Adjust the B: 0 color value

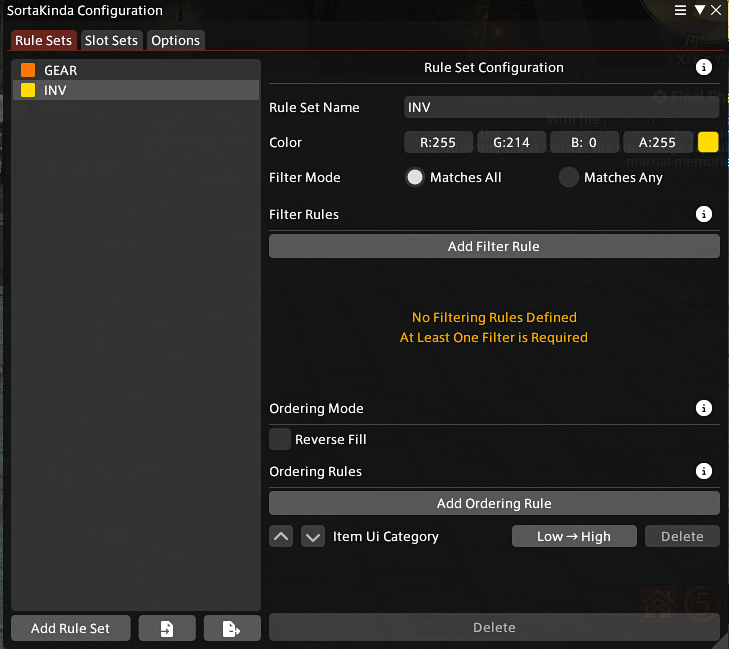pos(584,142)
